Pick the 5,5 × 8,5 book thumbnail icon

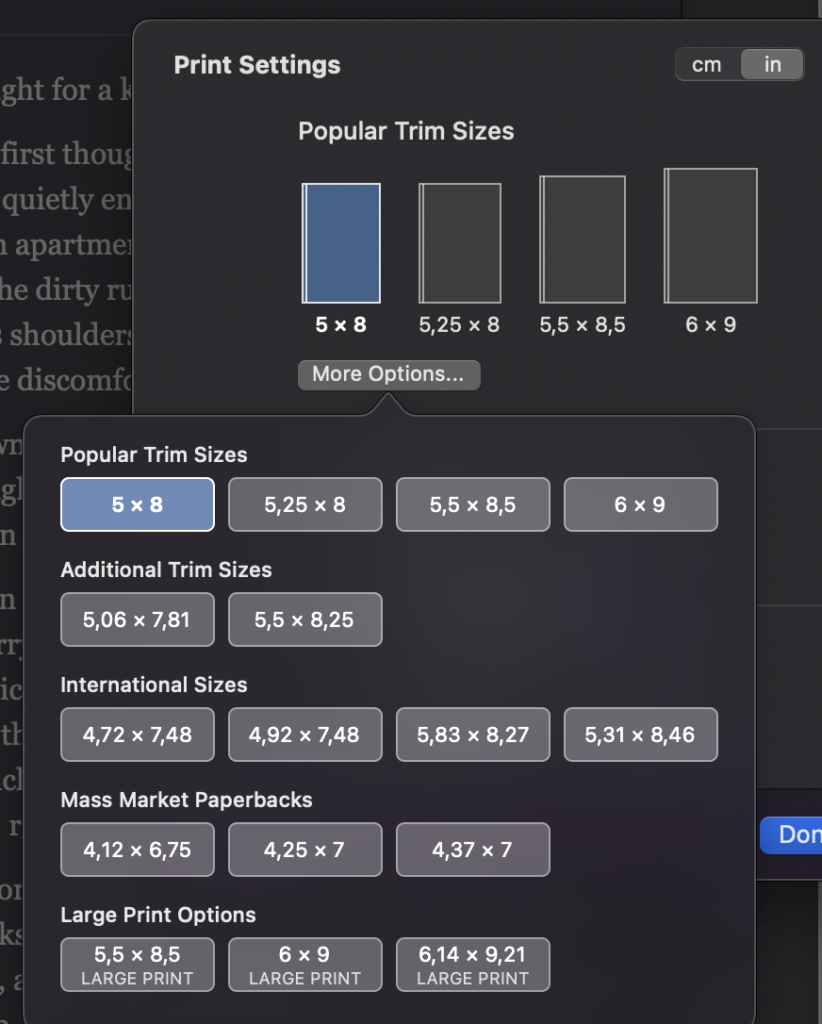point(582,240)
